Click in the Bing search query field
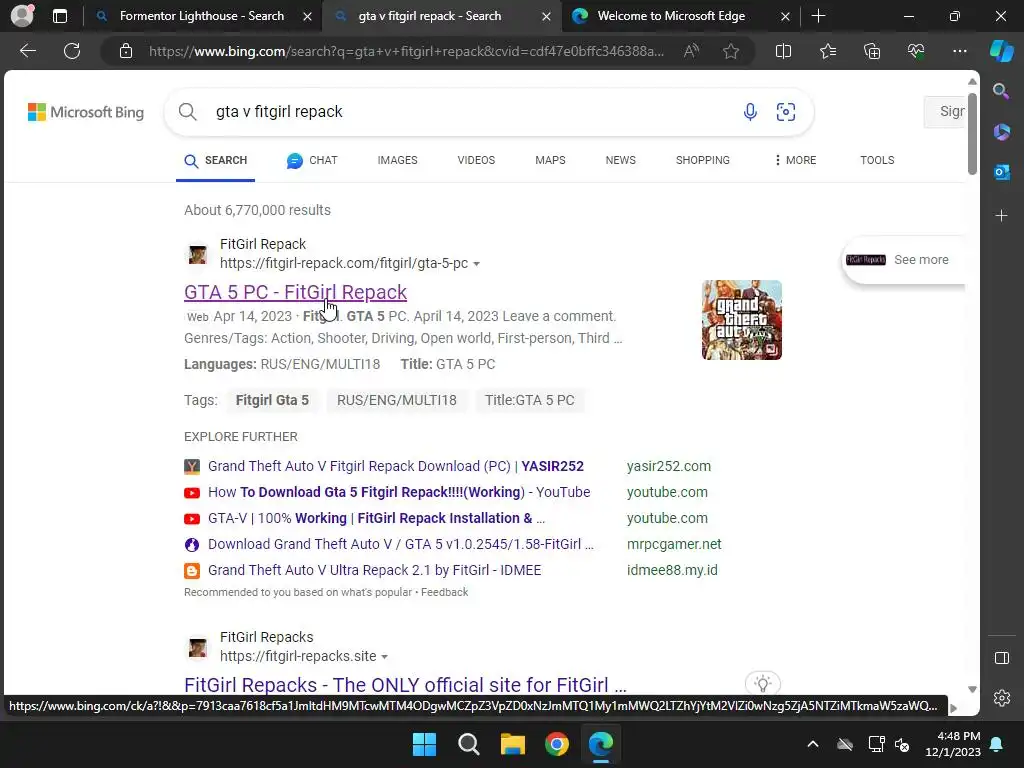Image resolution: width=1024 pixels, height=768 pixels. (470, 112)
